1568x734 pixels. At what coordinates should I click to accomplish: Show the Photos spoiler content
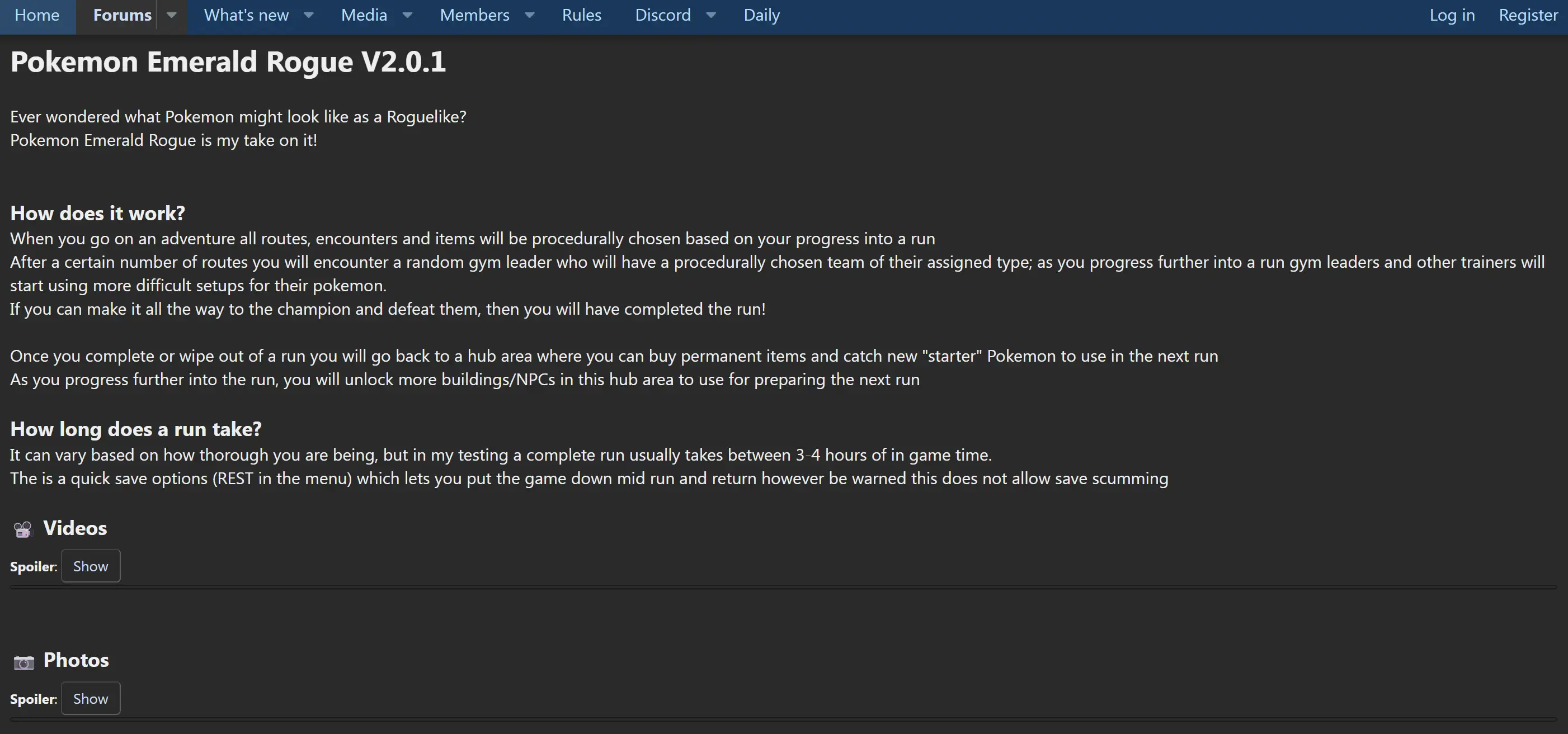[91, 699]
